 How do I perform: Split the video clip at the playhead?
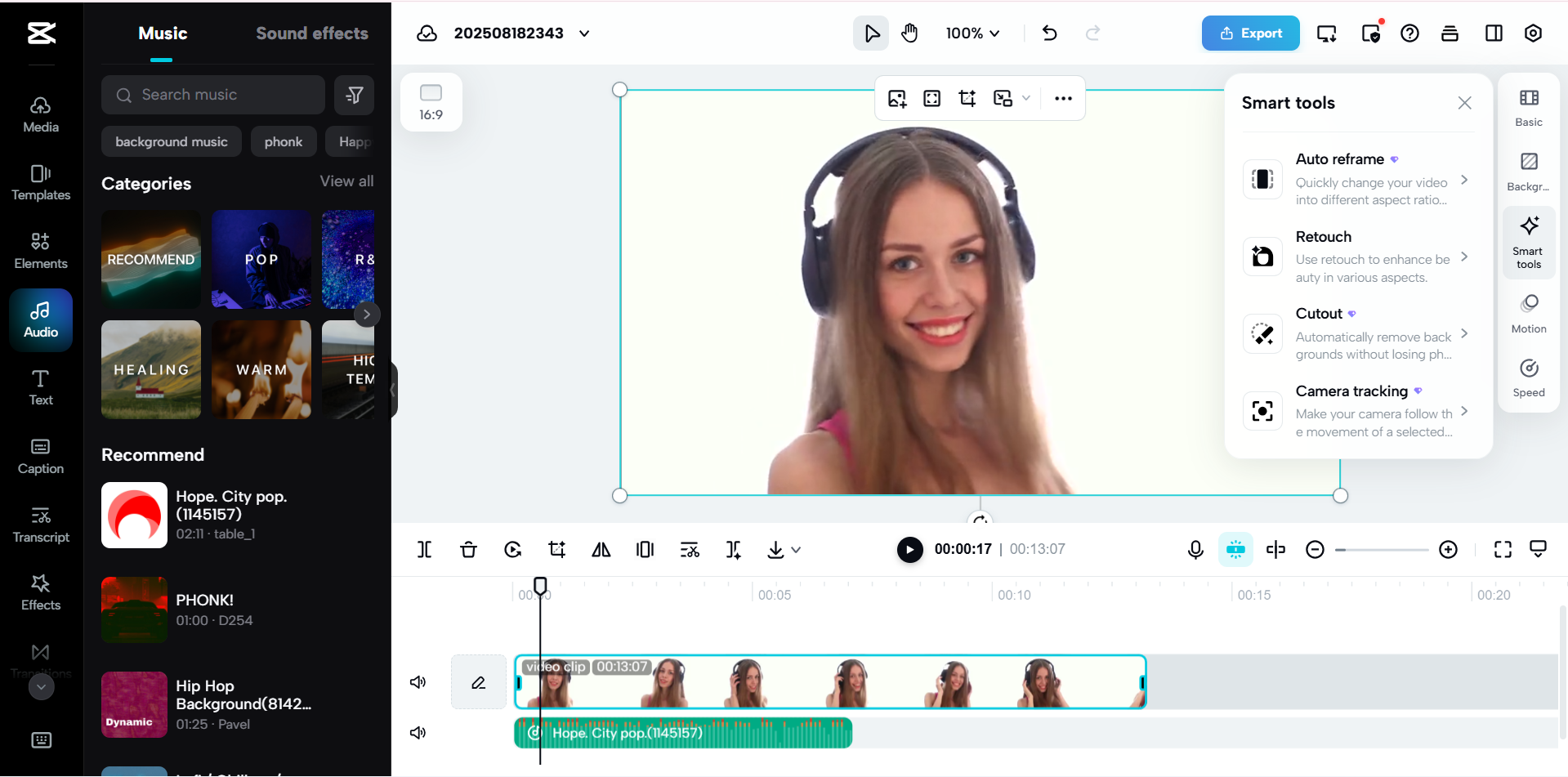pyautogui.click(x=424, y=549)
